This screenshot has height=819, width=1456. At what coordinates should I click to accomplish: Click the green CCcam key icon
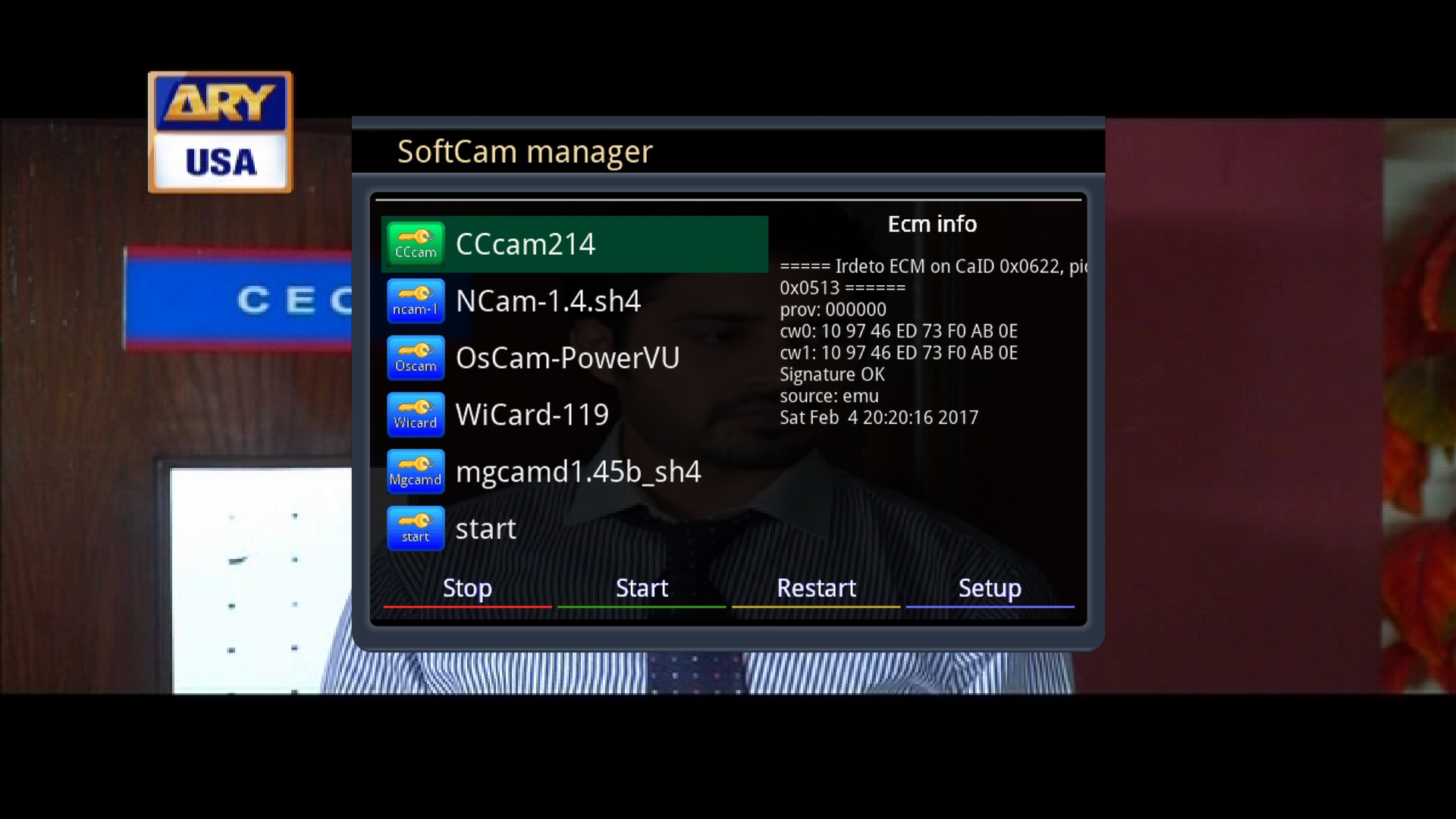coord(416,244)
